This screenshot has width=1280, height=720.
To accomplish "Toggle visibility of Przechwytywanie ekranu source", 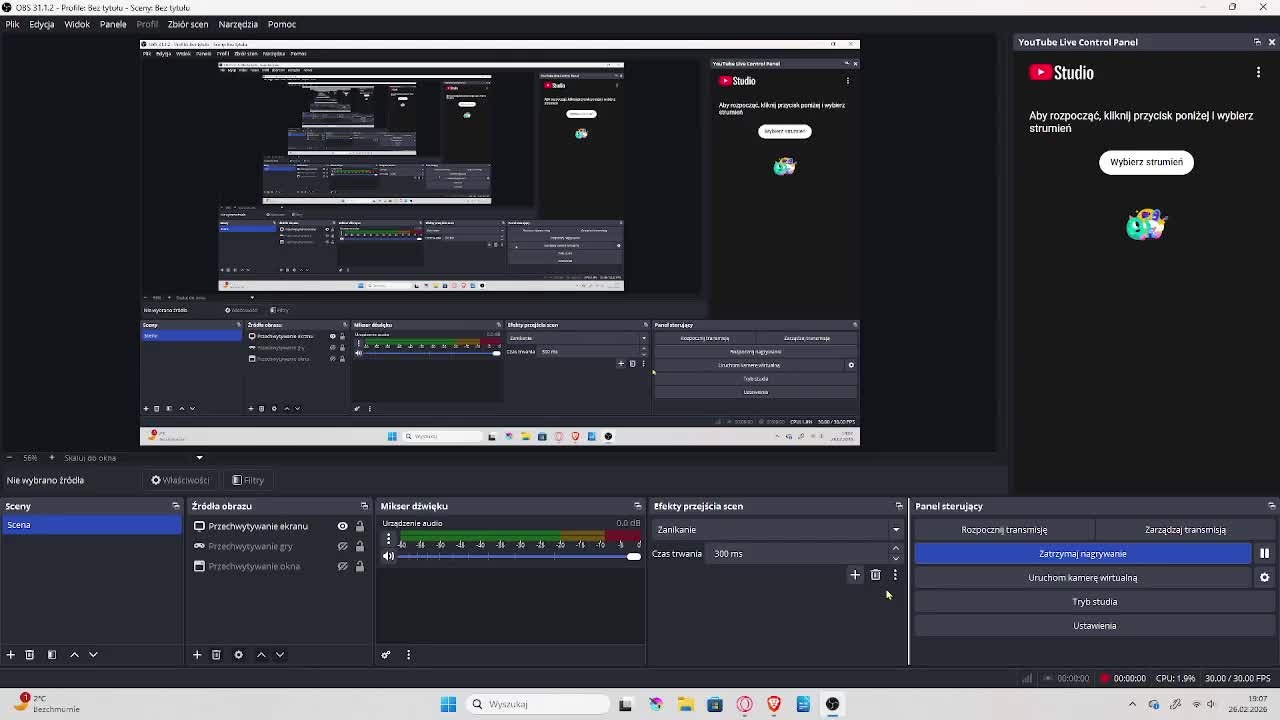I will [x=342, y=526].
